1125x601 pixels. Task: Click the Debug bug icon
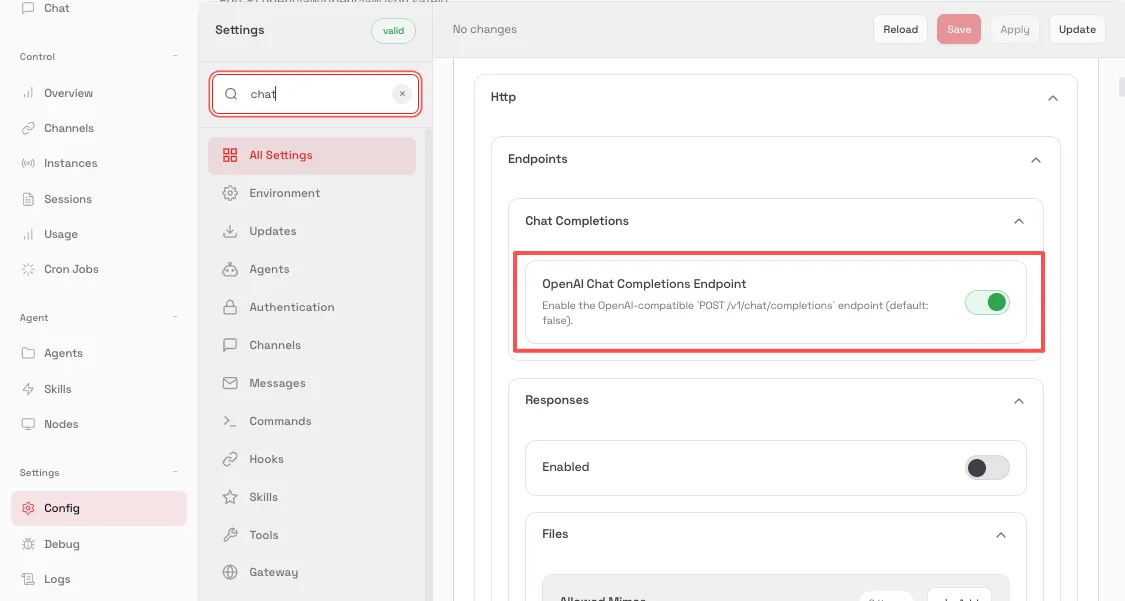point(28,544)
